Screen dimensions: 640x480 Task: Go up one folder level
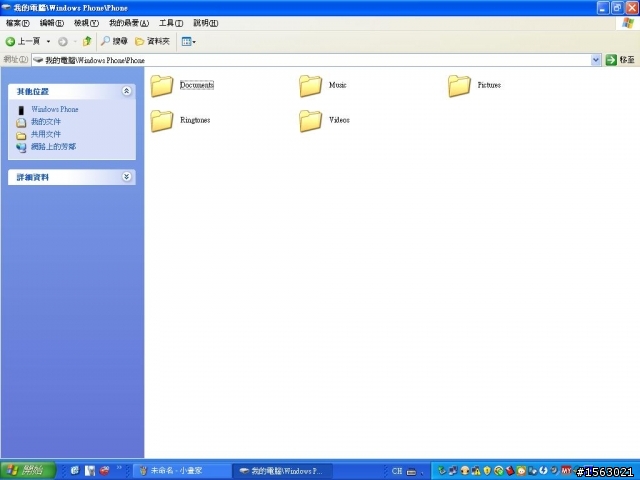click(87, 41)
